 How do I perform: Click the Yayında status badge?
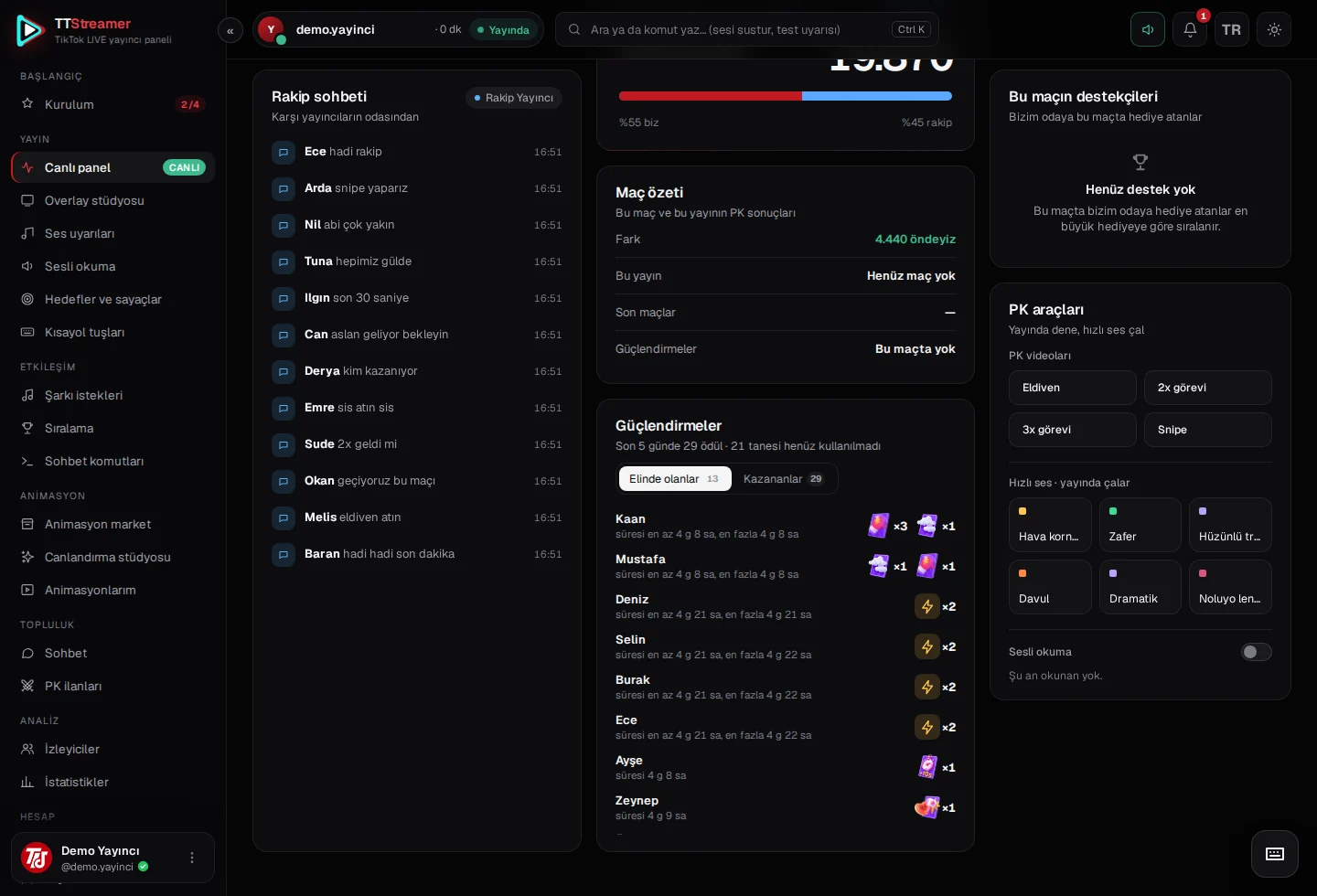tap(503, 30)
